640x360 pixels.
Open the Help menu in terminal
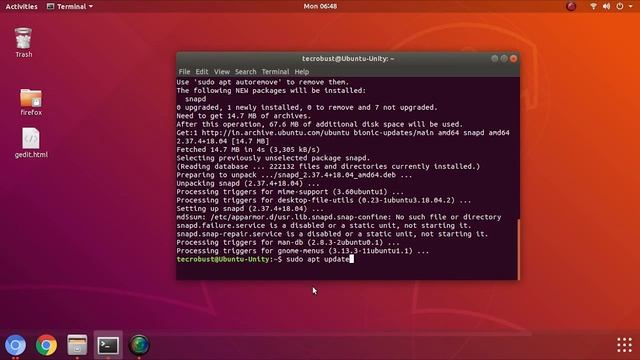point(302,71)
